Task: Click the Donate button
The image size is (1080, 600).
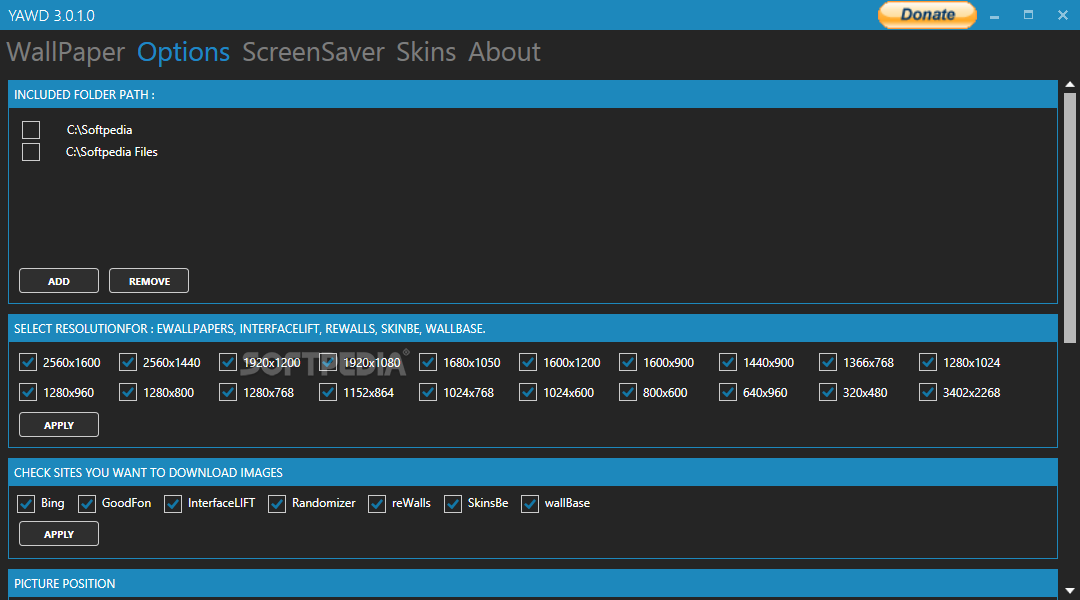Action: pos(927,14)
